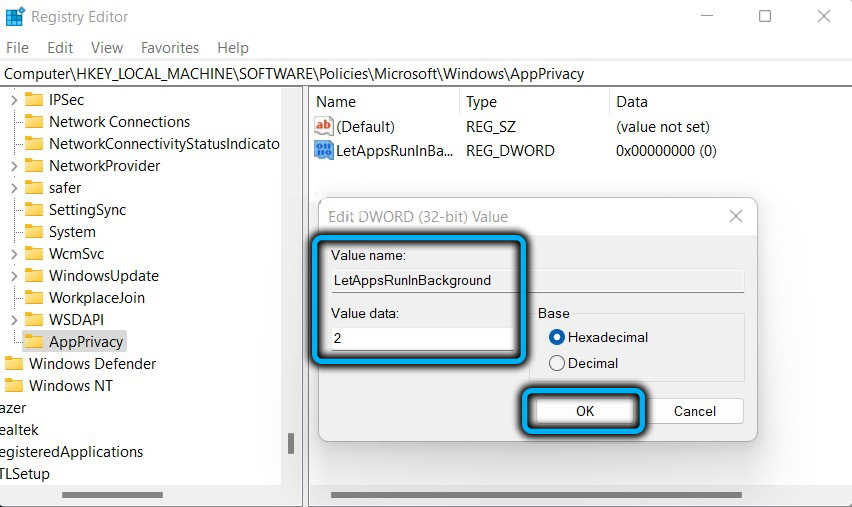The width and height of the screenshot is (852, 507).
Task: Click the Windows Defender folder icon
Action: pyautogui.click(x=14, y=364)
